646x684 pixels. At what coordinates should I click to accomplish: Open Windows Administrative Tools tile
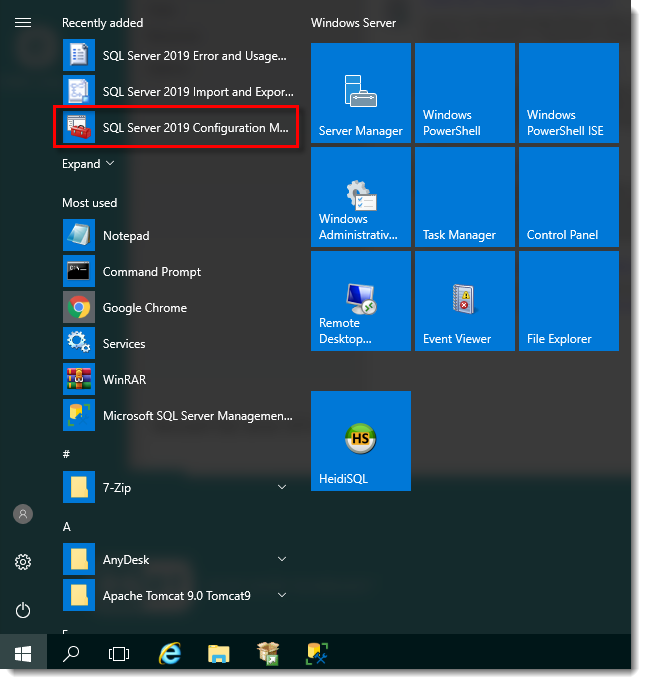(x=363, y=198)
